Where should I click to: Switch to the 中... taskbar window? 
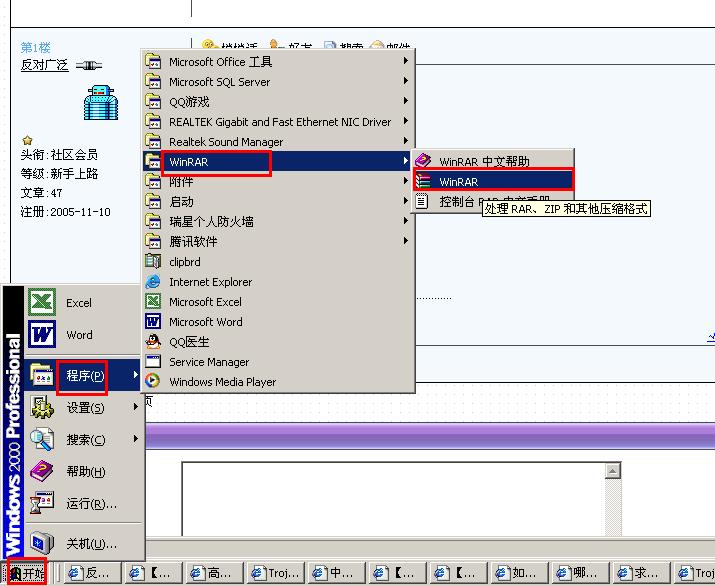pyautogui.click(x=337, y=573)
